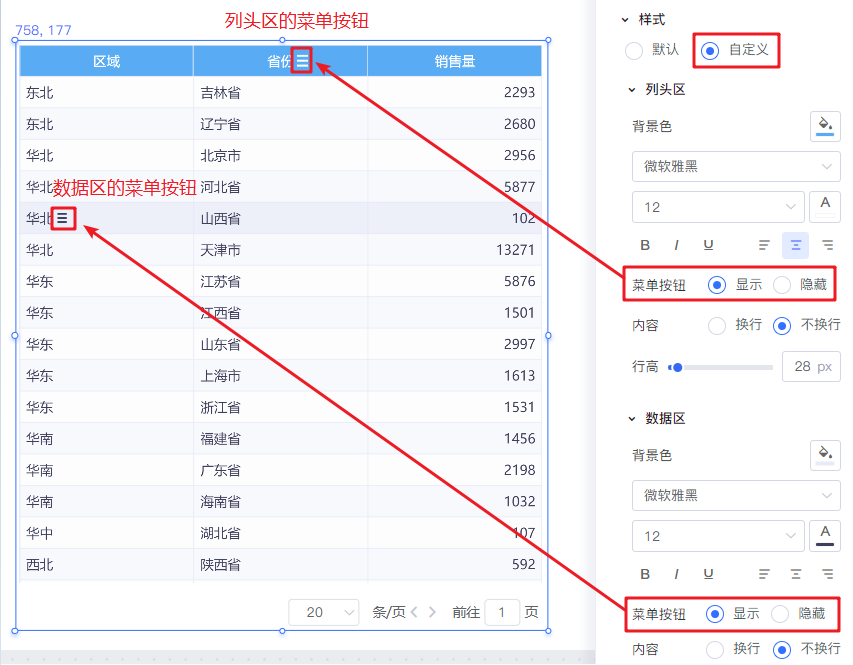Align data text left in 数据区

[764, 574]
